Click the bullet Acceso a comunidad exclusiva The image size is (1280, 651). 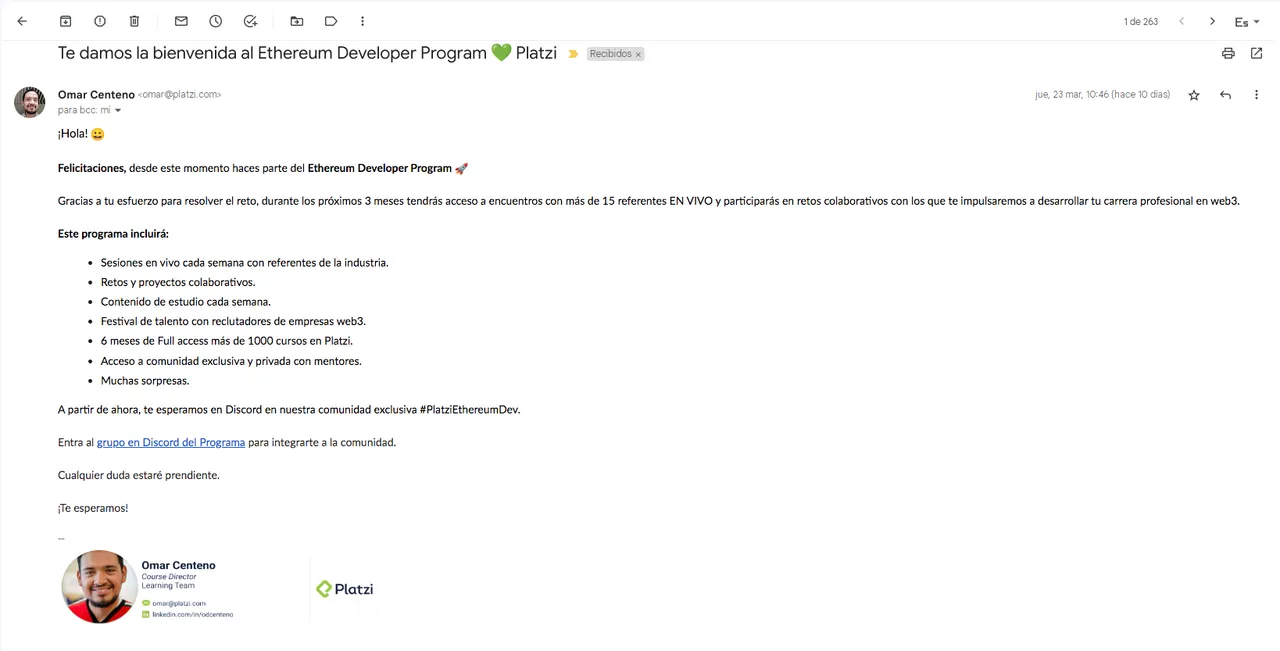(x=231, y=361)
